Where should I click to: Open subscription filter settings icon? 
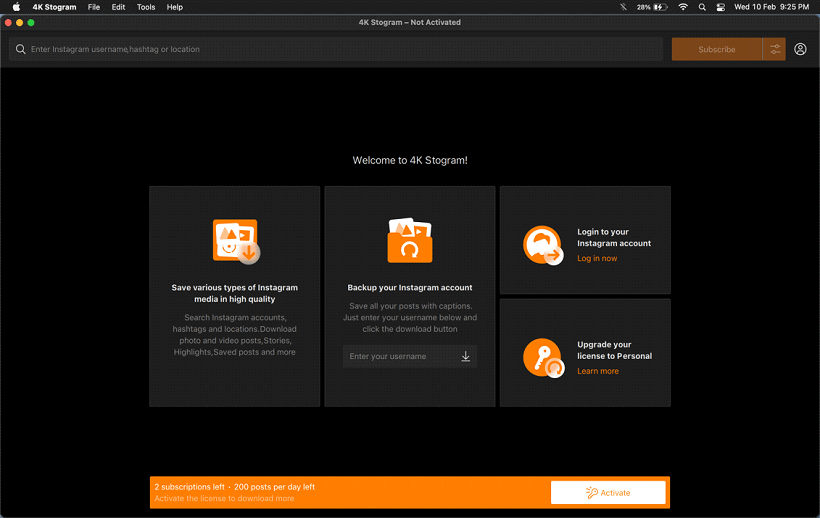[x=775, y=49]
